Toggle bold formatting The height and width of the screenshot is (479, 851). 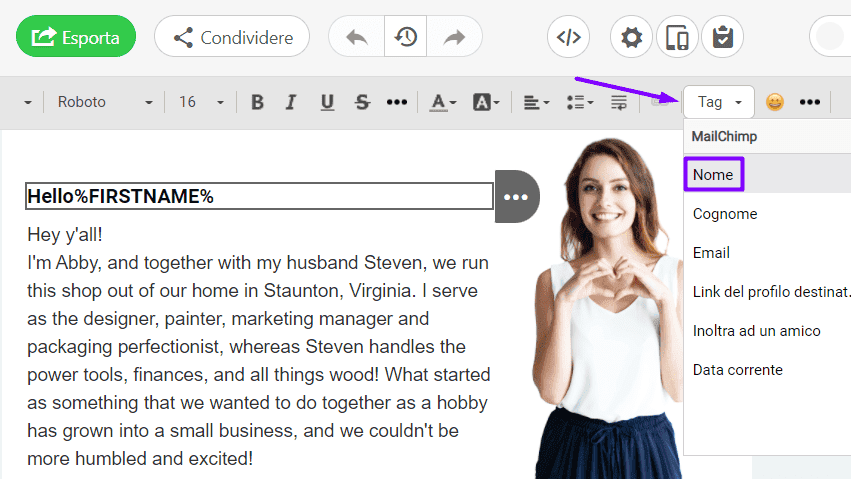257,102
